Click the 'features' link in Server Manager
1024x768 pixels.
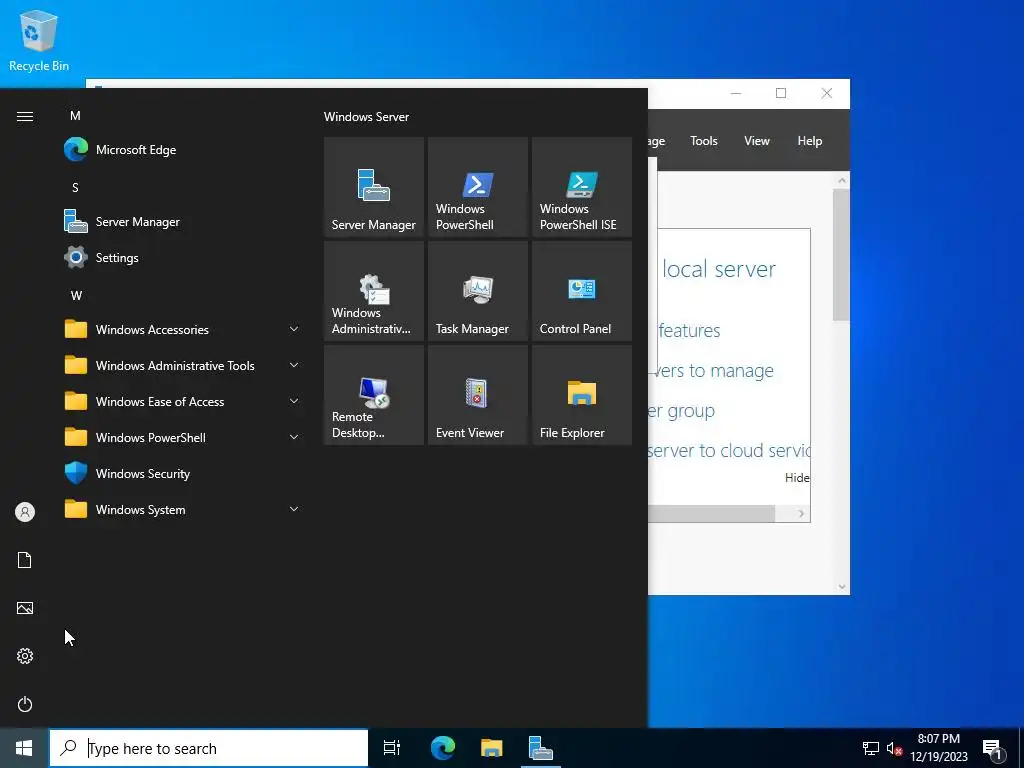coord(689,330)
